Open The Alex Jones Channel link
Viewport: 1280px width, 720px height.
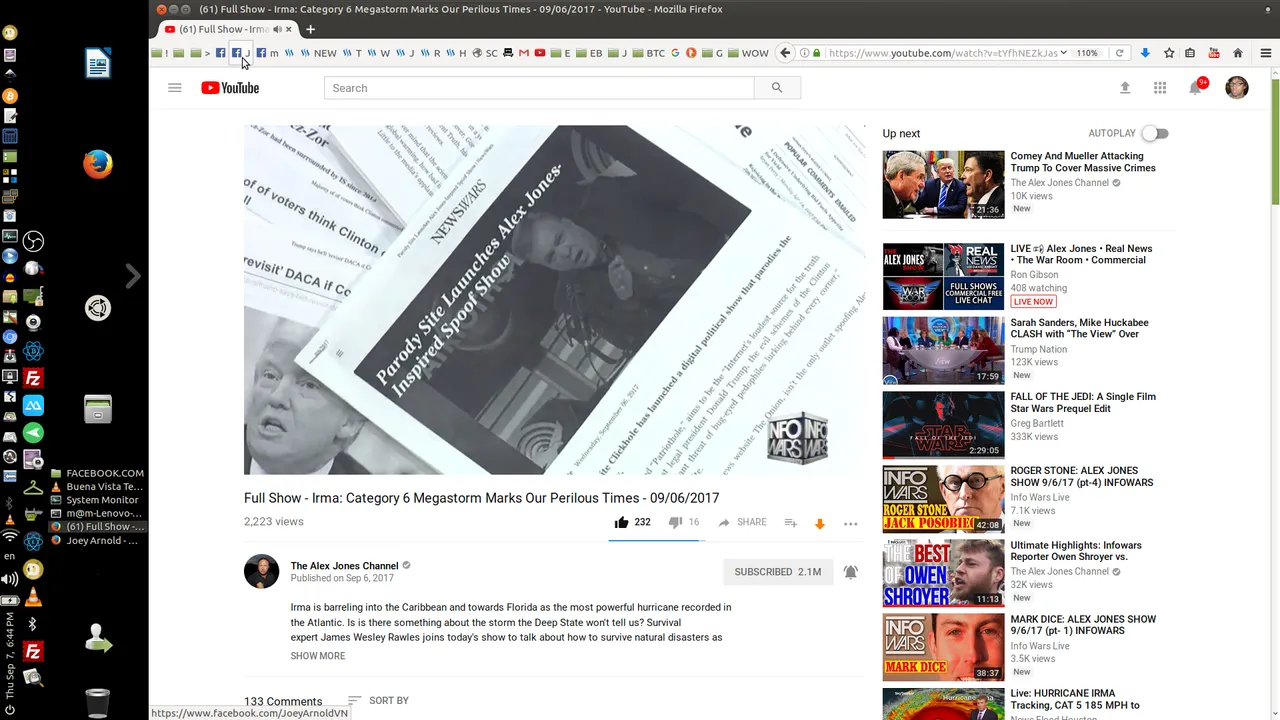tap(344, 566)
